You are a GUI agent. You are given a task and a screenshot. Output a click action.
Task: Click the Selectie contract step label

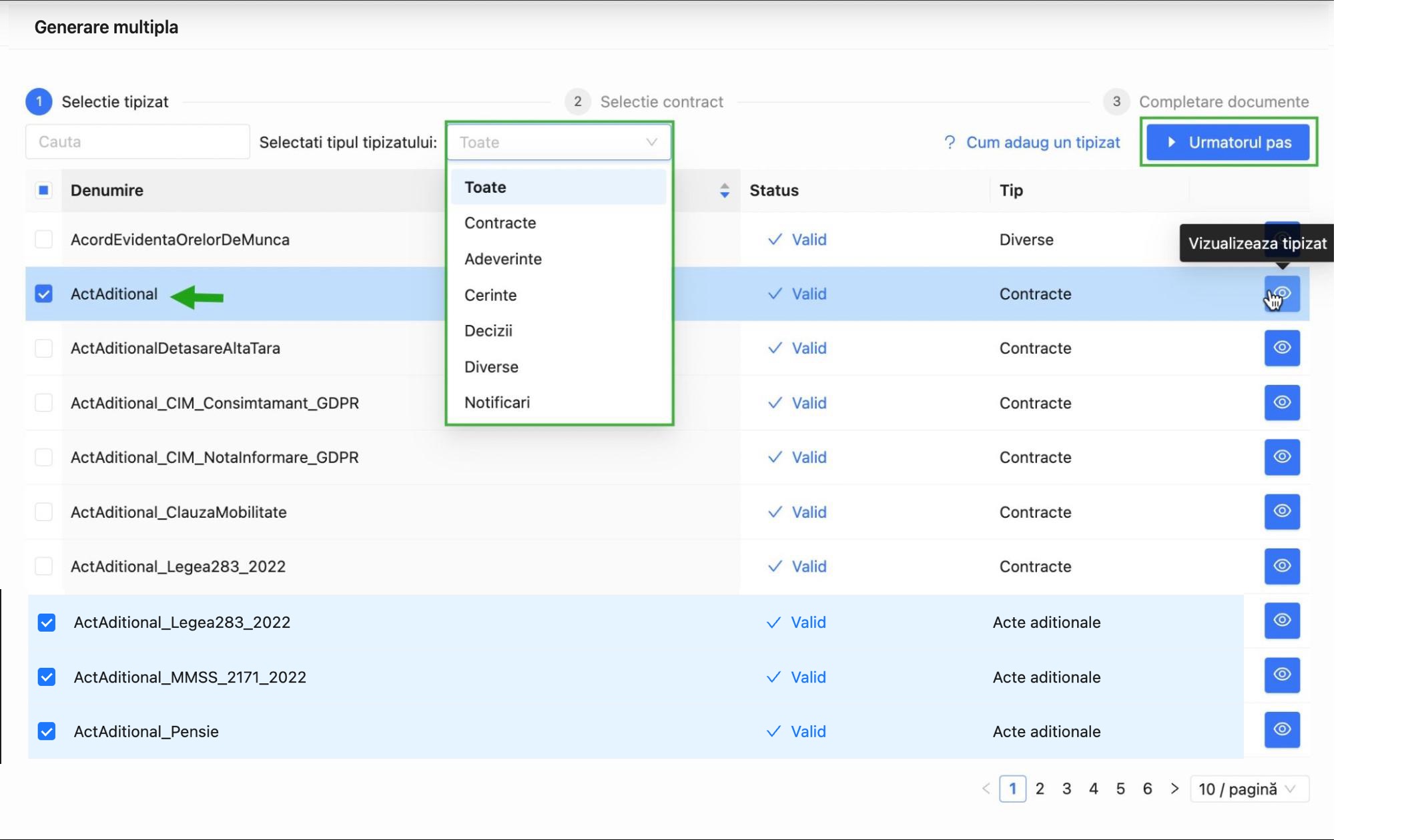pos(661,101)
